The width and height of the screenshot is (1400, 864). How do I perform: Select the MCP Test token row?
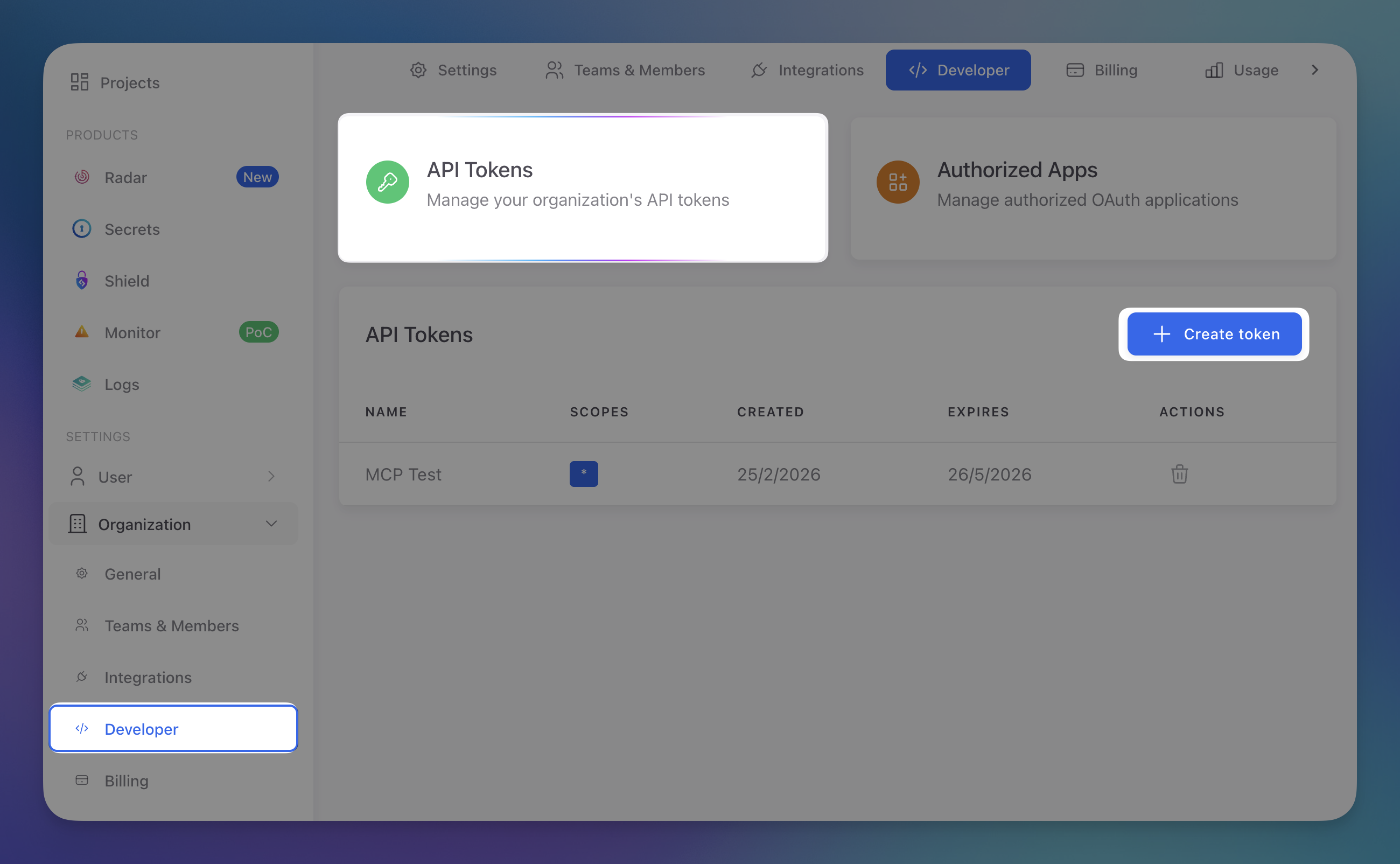[403, 473]
